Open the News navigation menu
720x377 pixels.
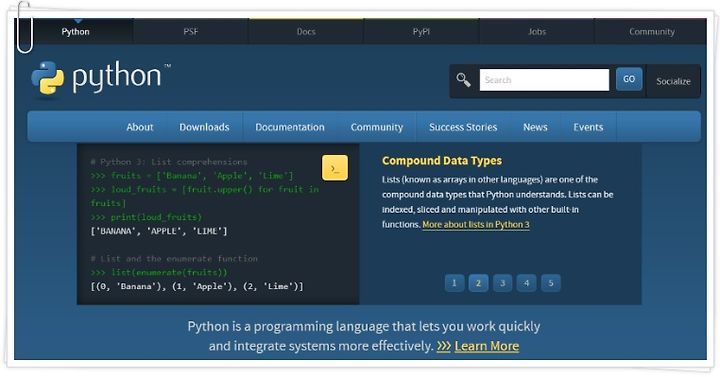(x=535, y=127)
